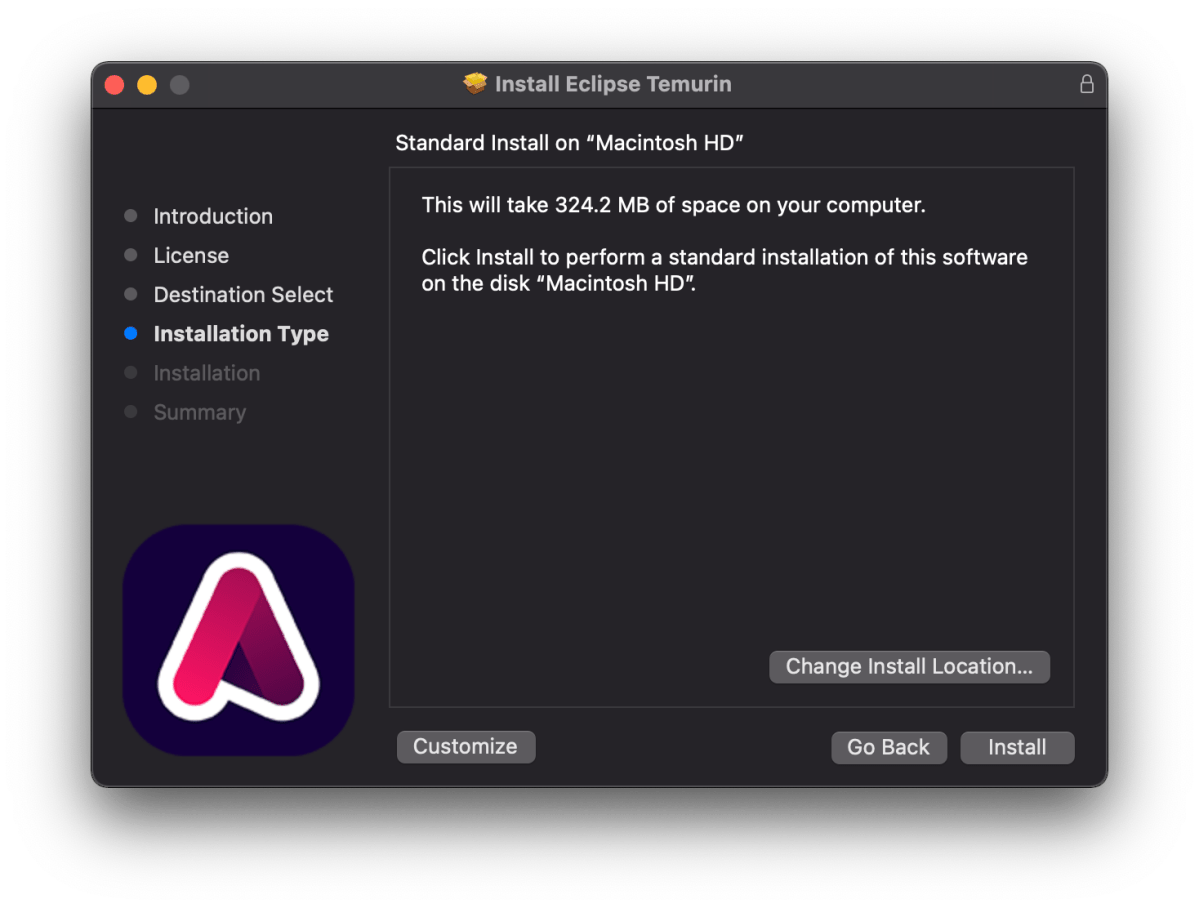Select the Summary step

tap(200, 412)
